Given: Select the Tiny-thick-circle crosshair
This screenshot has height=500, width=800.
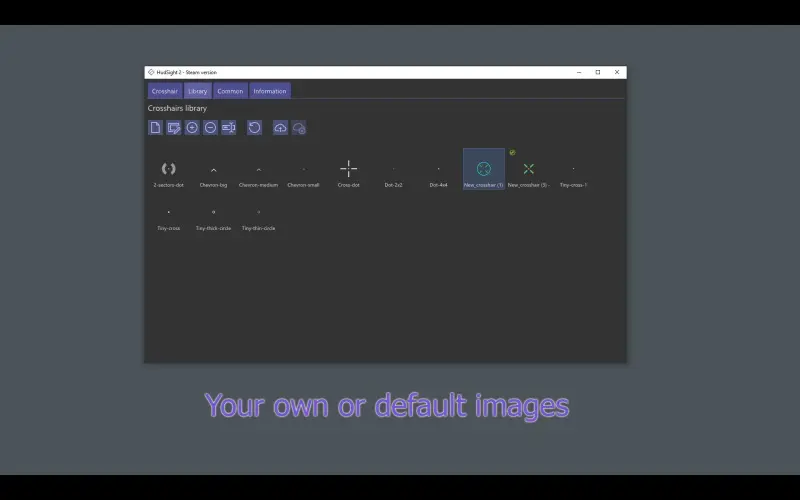Looking at the screenshot, I should coord(213,213).
